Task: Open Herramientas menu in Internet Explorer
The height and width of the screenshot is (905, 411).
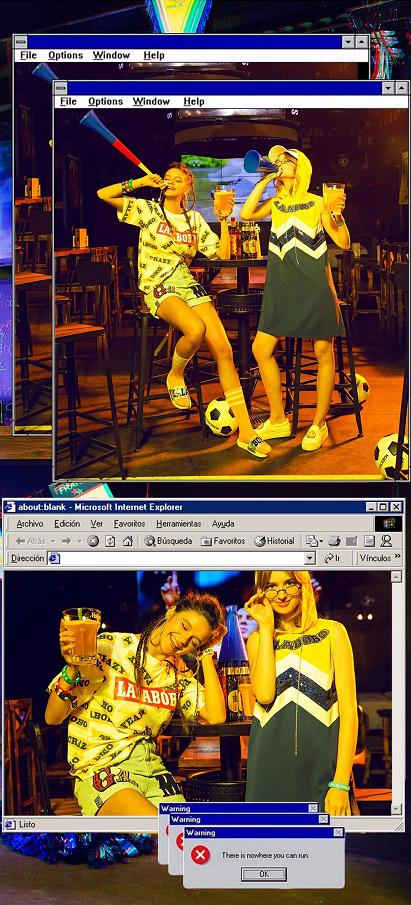Action: click(178, 523)
